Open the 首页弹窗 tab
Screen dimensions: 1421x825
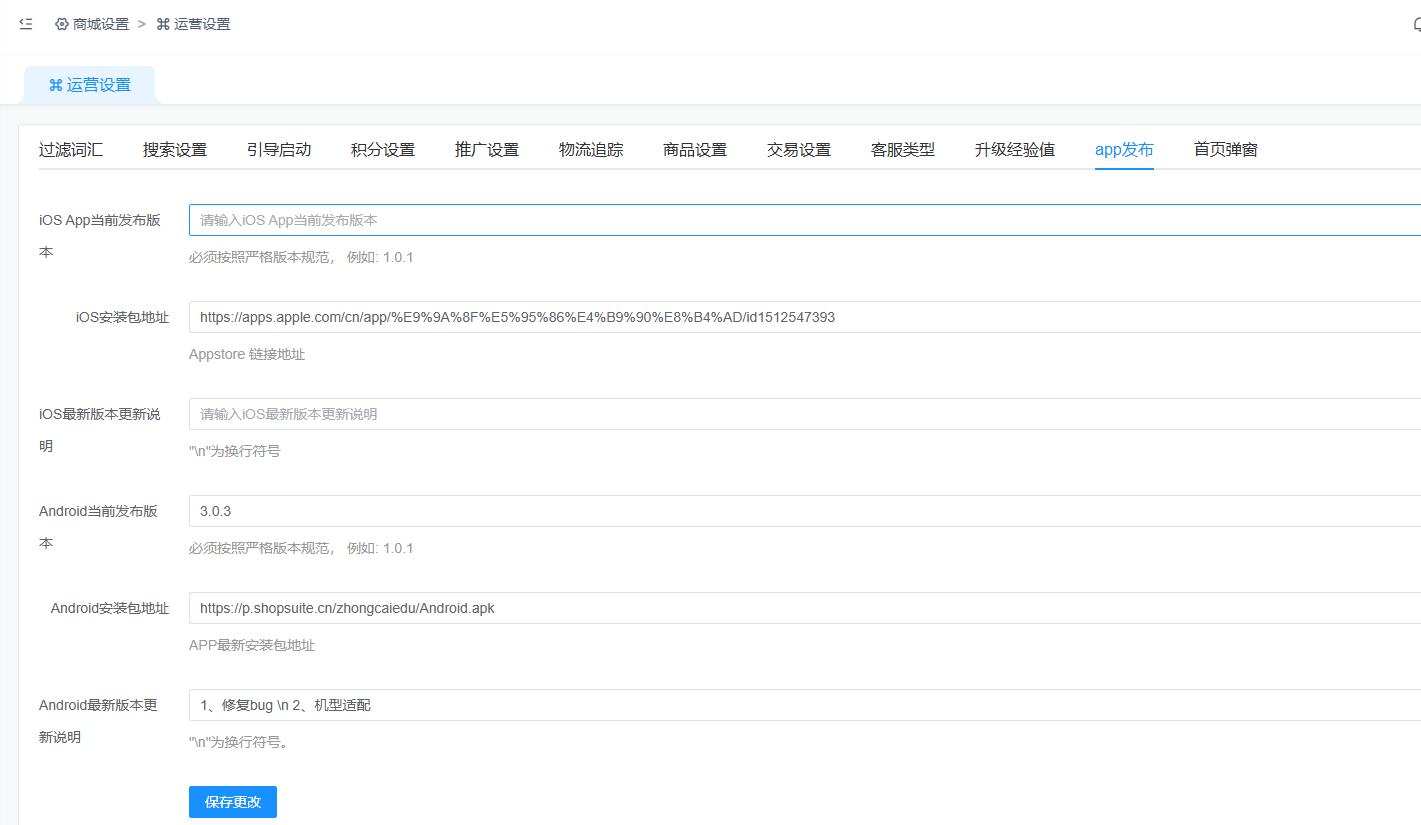(1226, 150)
